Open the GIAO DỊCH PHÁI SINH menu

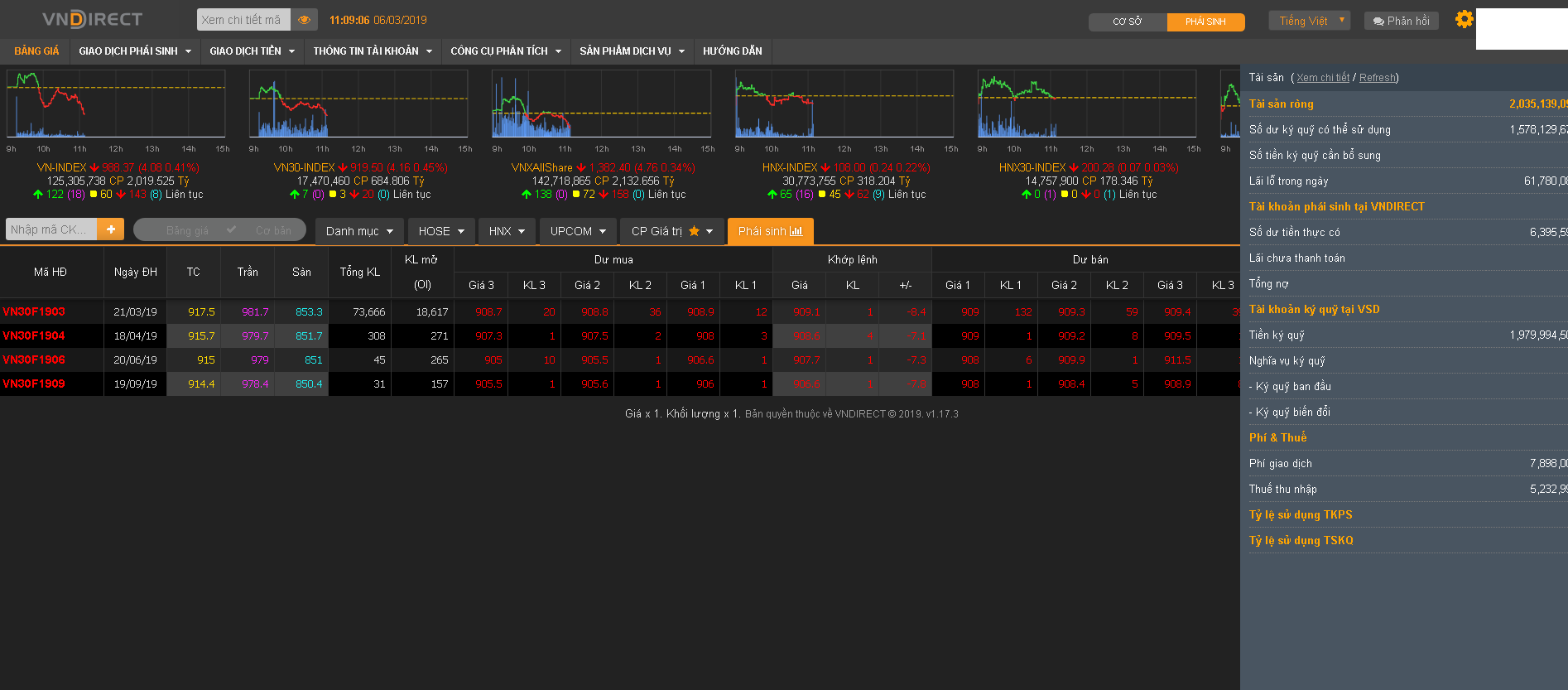click(135, 51)
